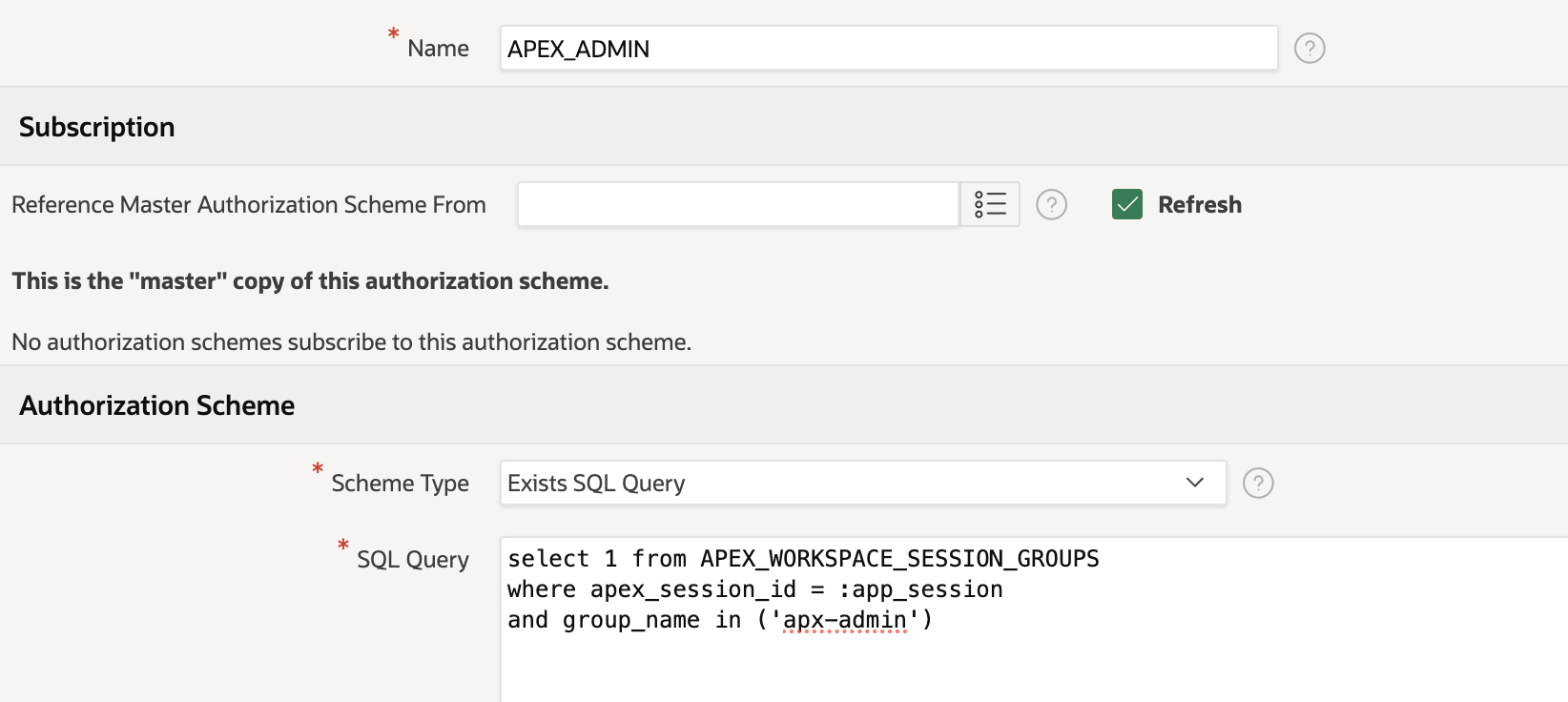Click the Refresh label text
The height and width of the screenshot is (702, 1568).
coord(1200,204)
